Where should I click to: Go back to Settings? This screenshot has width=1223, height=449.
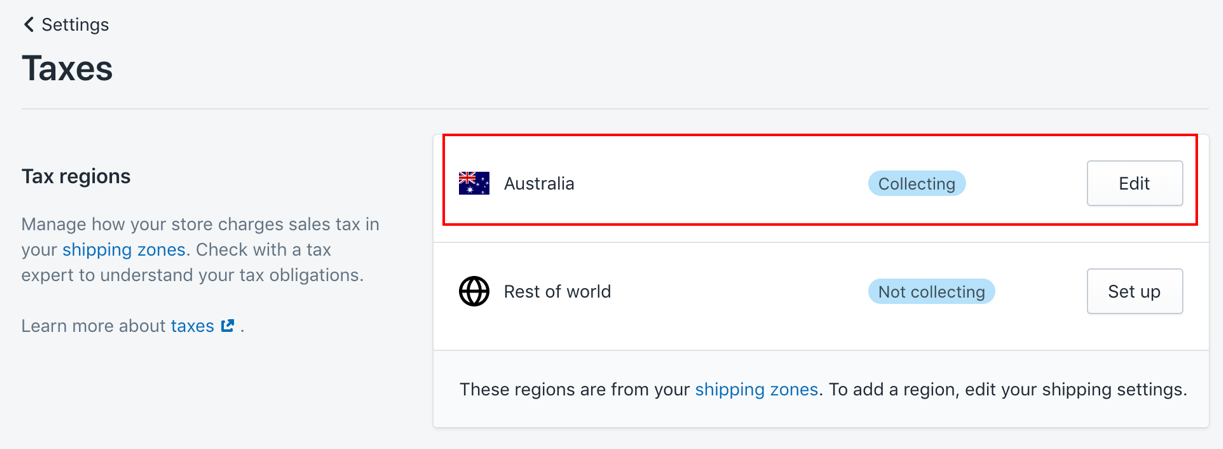(66, 24)
